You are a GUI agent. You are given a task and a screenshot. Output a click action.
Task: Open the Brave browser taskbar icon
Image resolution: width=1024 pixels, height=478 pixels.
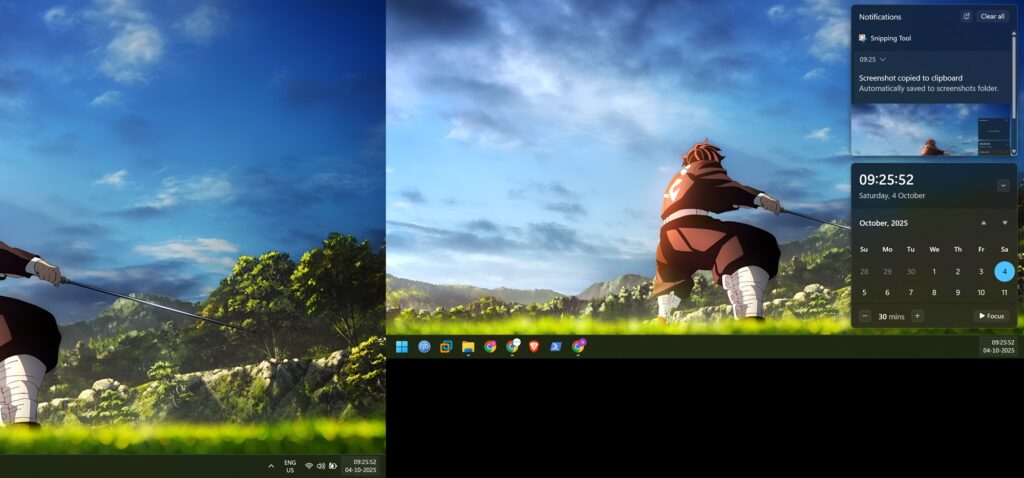[x=534, y=347]
